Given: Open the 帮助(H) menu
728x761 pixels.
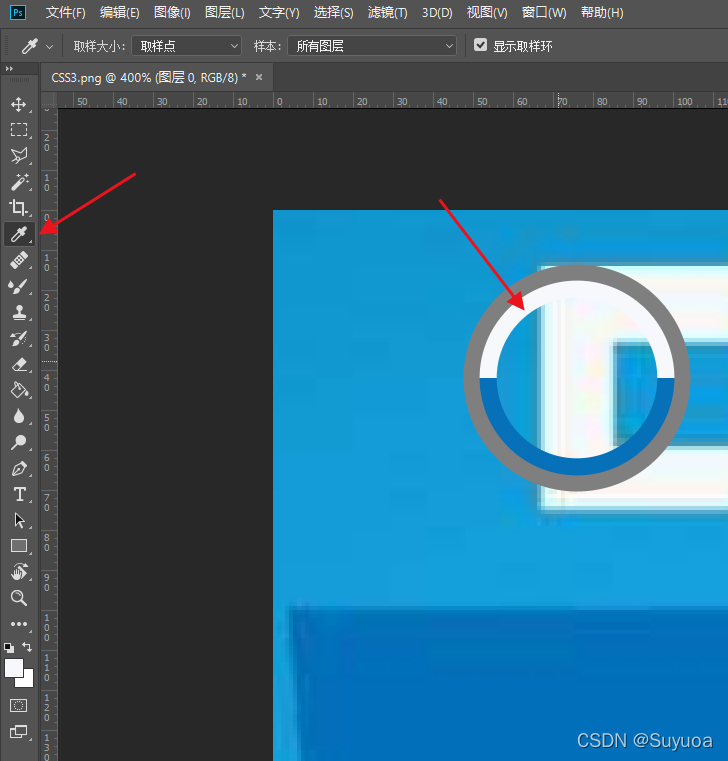Looking at the screenshot, I should (602, 13).
